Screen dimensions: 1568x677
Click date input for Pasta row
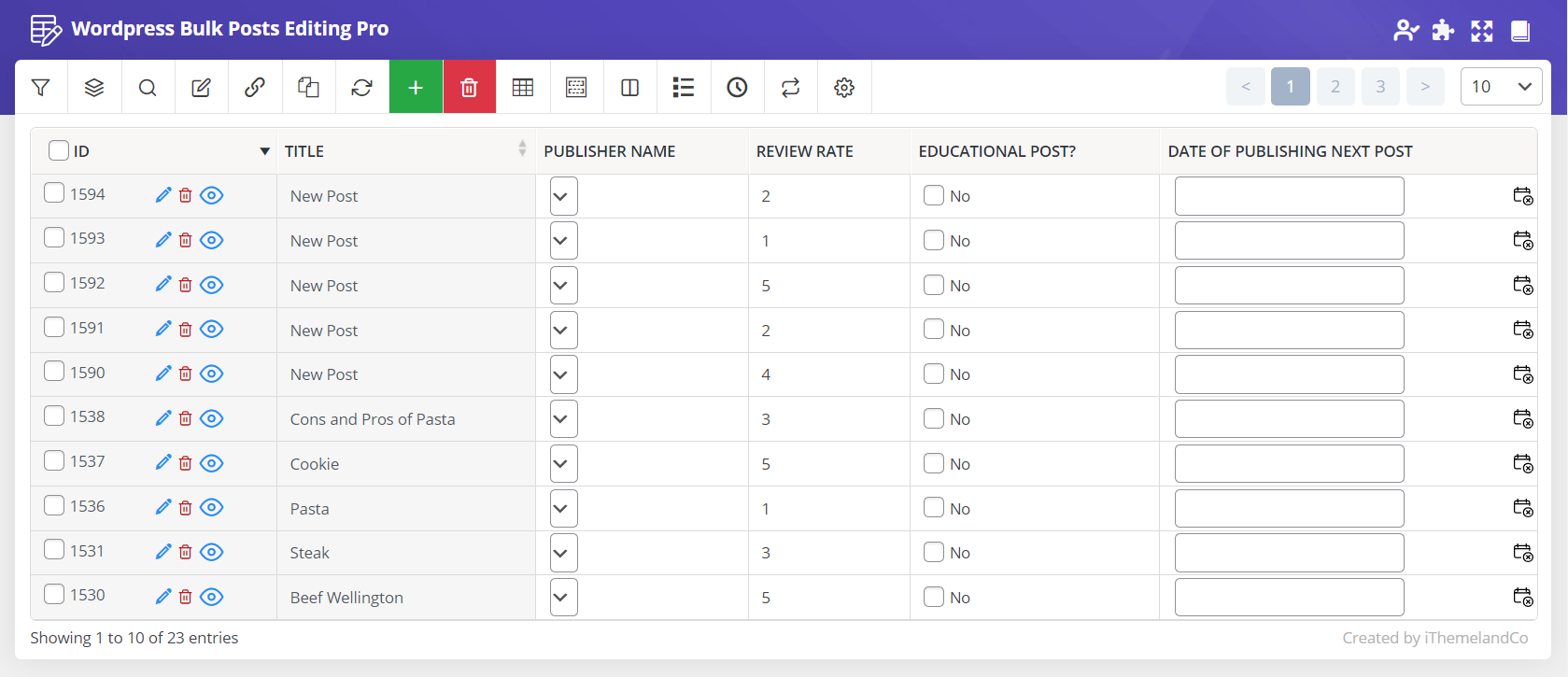click(x=1290, y=508)
